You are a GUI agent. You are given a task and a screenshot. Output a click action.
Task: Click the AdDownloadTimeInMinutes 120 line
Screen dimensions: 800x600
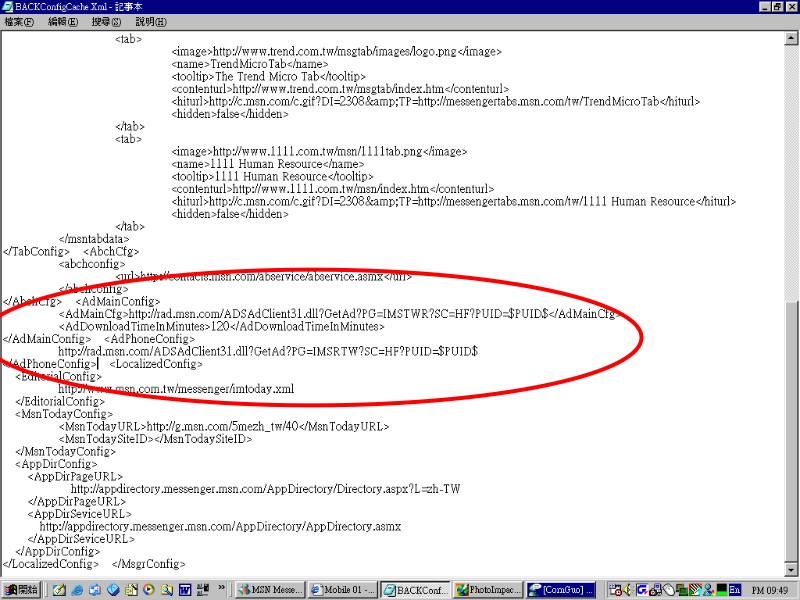pyautogui.click(x=221, y=327)
